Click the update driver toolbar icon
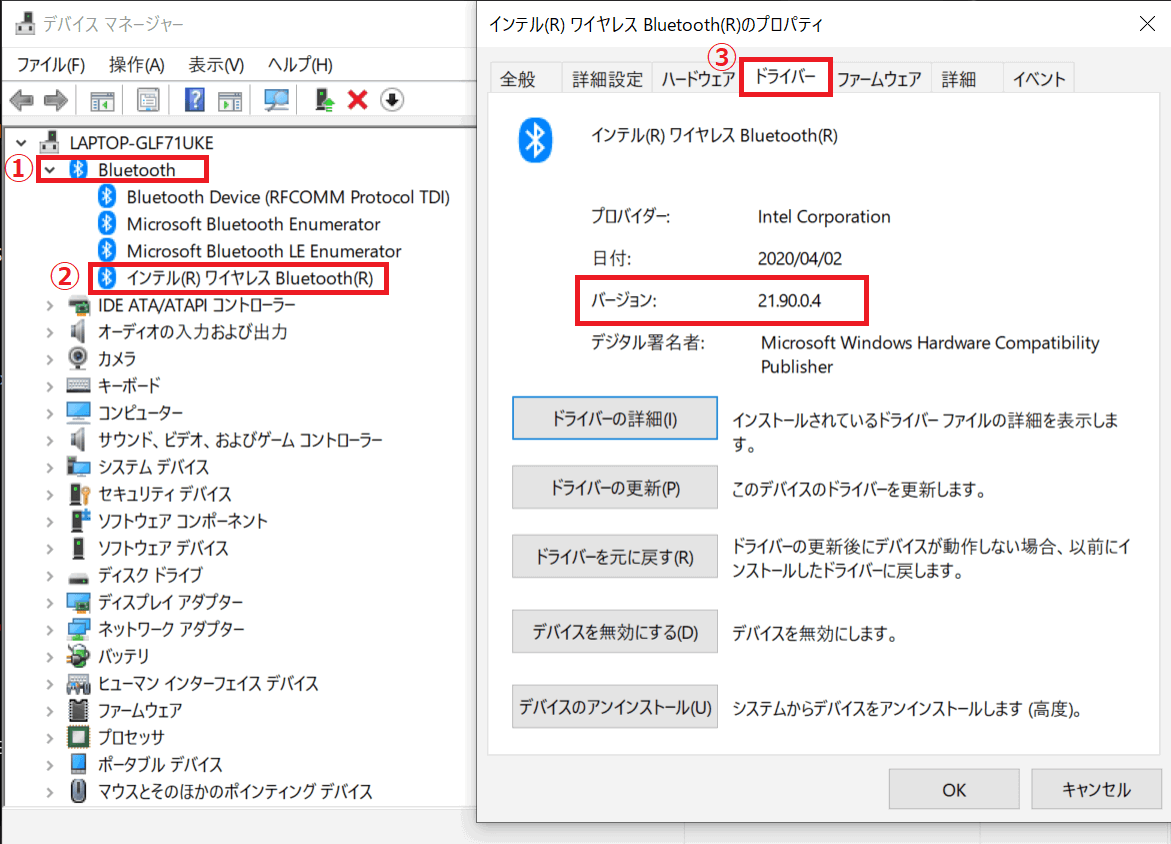1171x844 pixels. click(x=324, y=99)
